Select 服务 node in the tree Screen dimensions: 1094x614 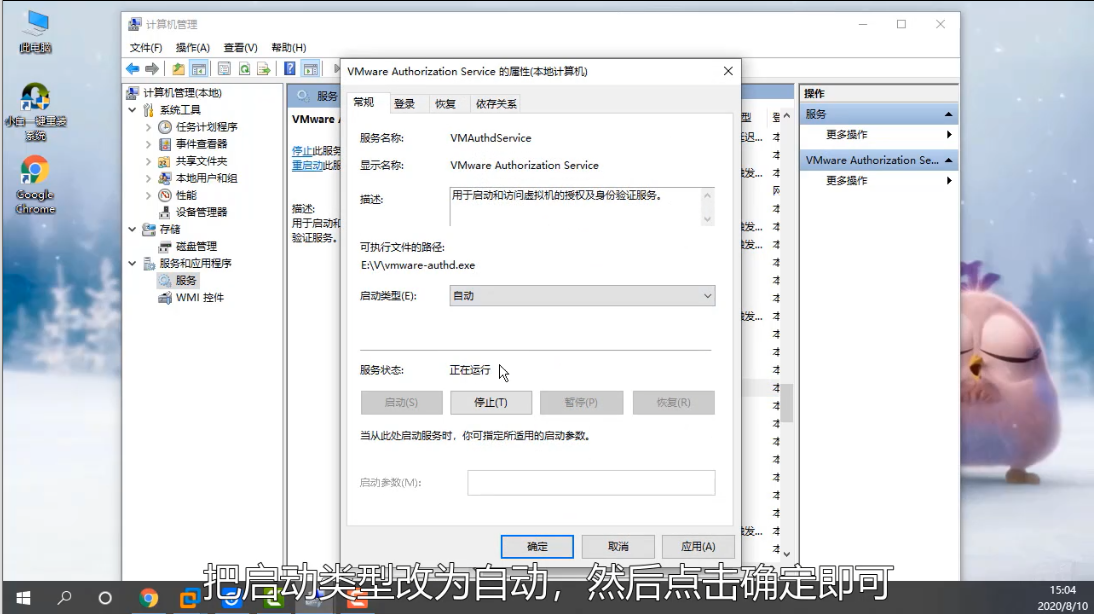coord(186,280)
